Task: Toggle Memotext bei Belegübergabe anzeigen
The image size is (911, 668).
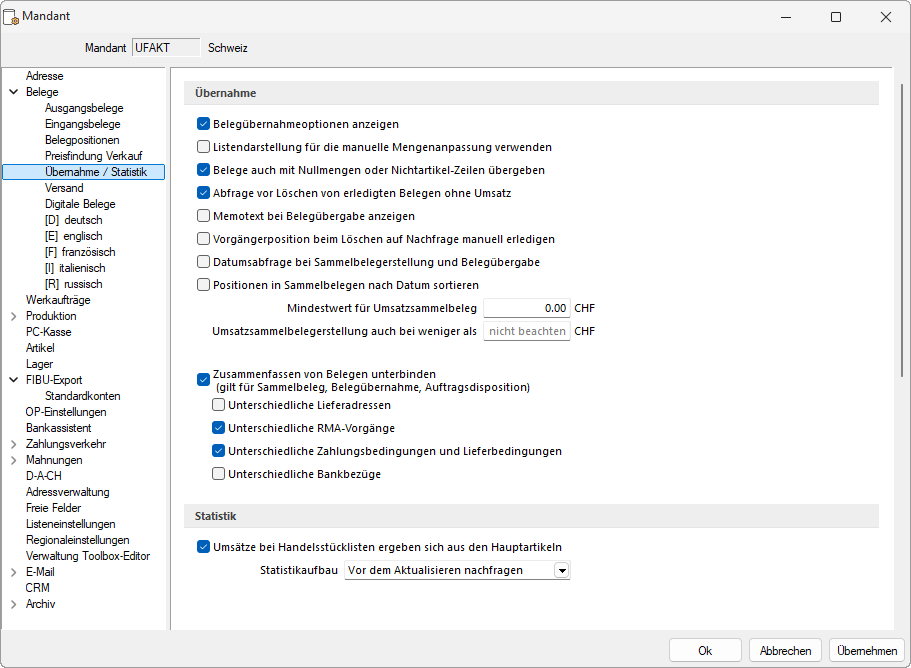Action: coord(203,216)
